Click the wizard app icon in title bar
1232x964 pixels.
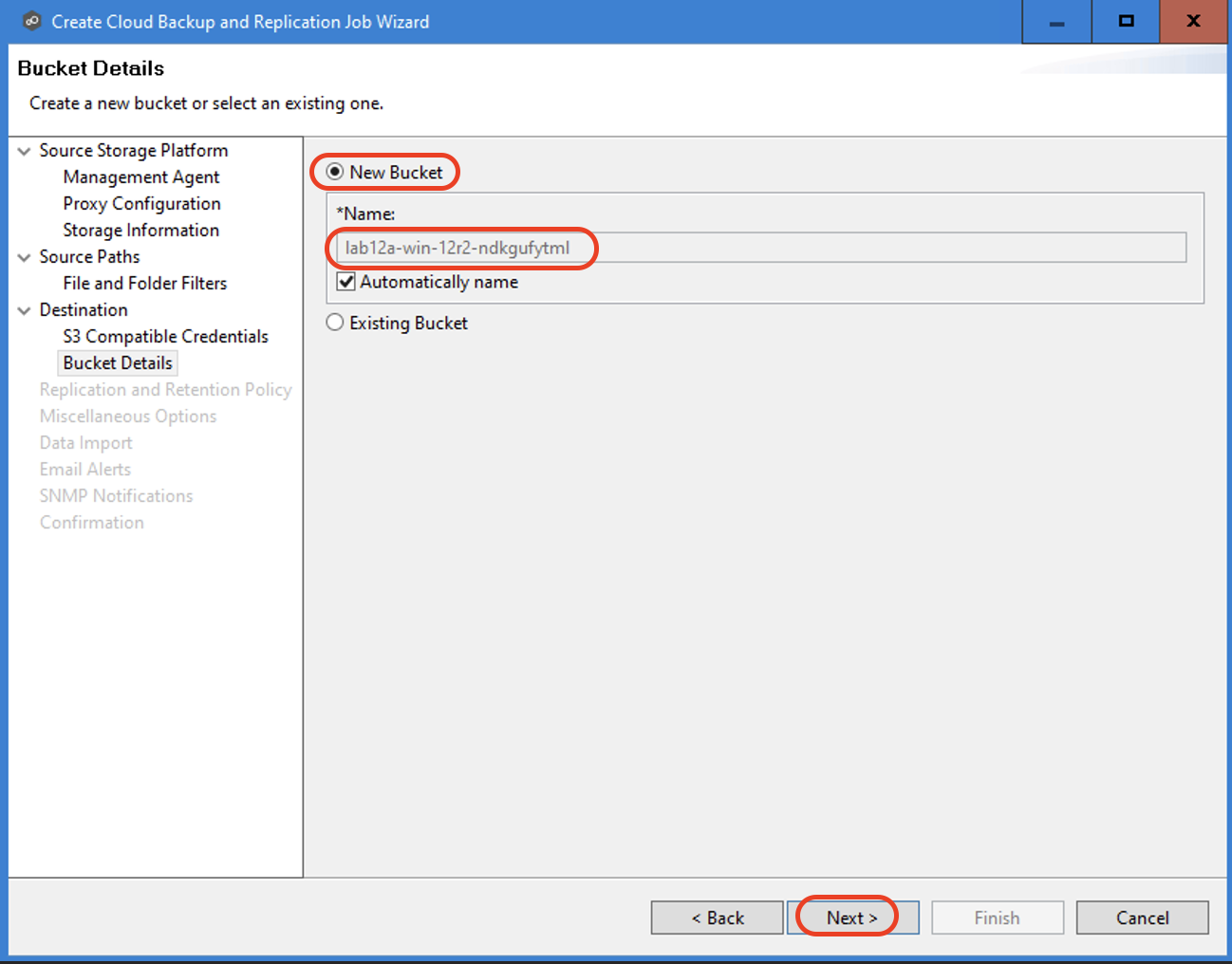pos(31,21)
